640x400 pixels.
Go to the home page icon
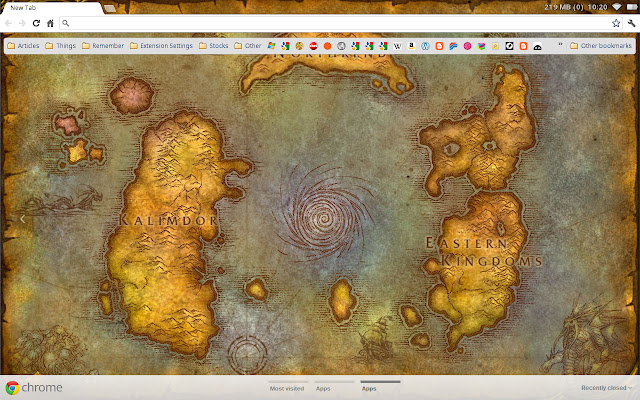pyautogui.click(x=50, y=23)
